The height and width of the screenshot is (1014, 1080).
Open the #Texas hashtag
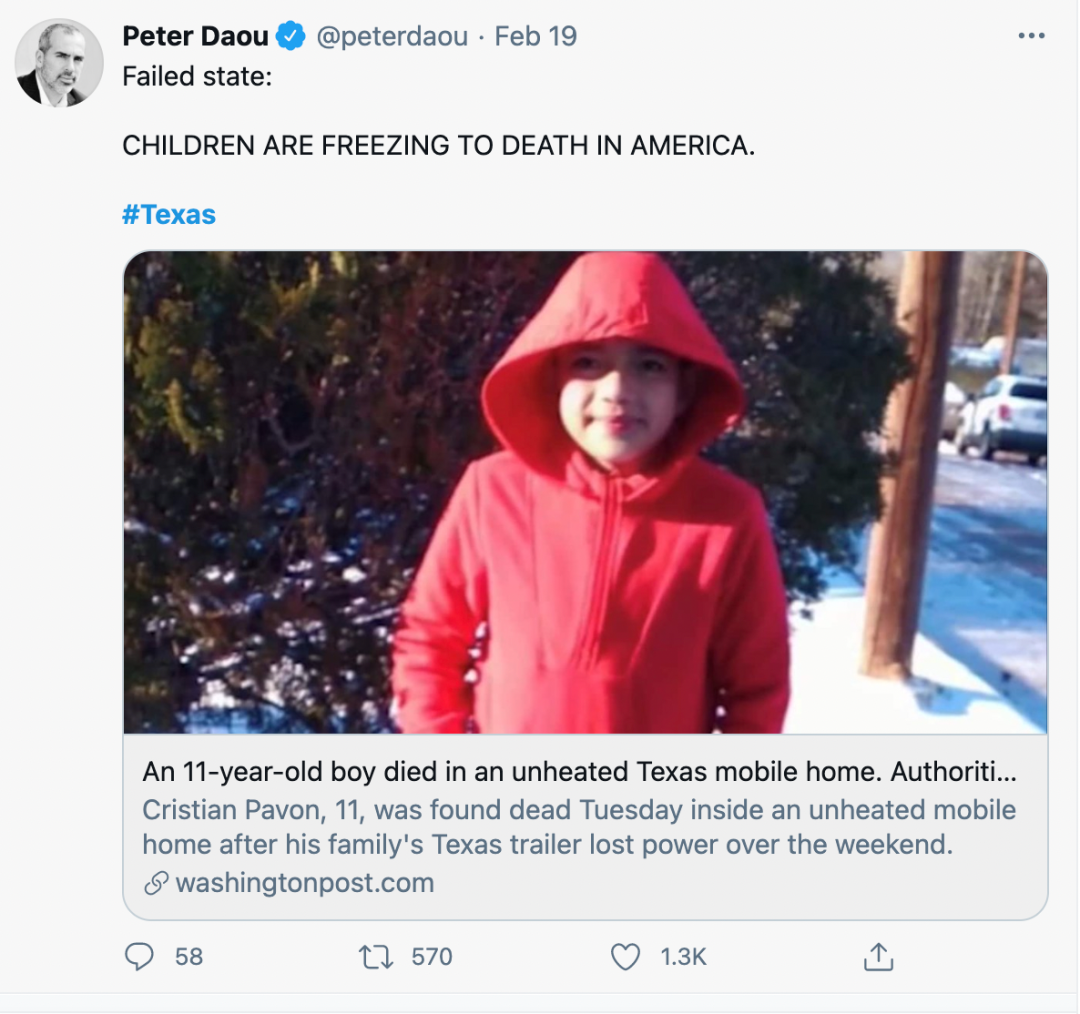(x=169, y=214)
